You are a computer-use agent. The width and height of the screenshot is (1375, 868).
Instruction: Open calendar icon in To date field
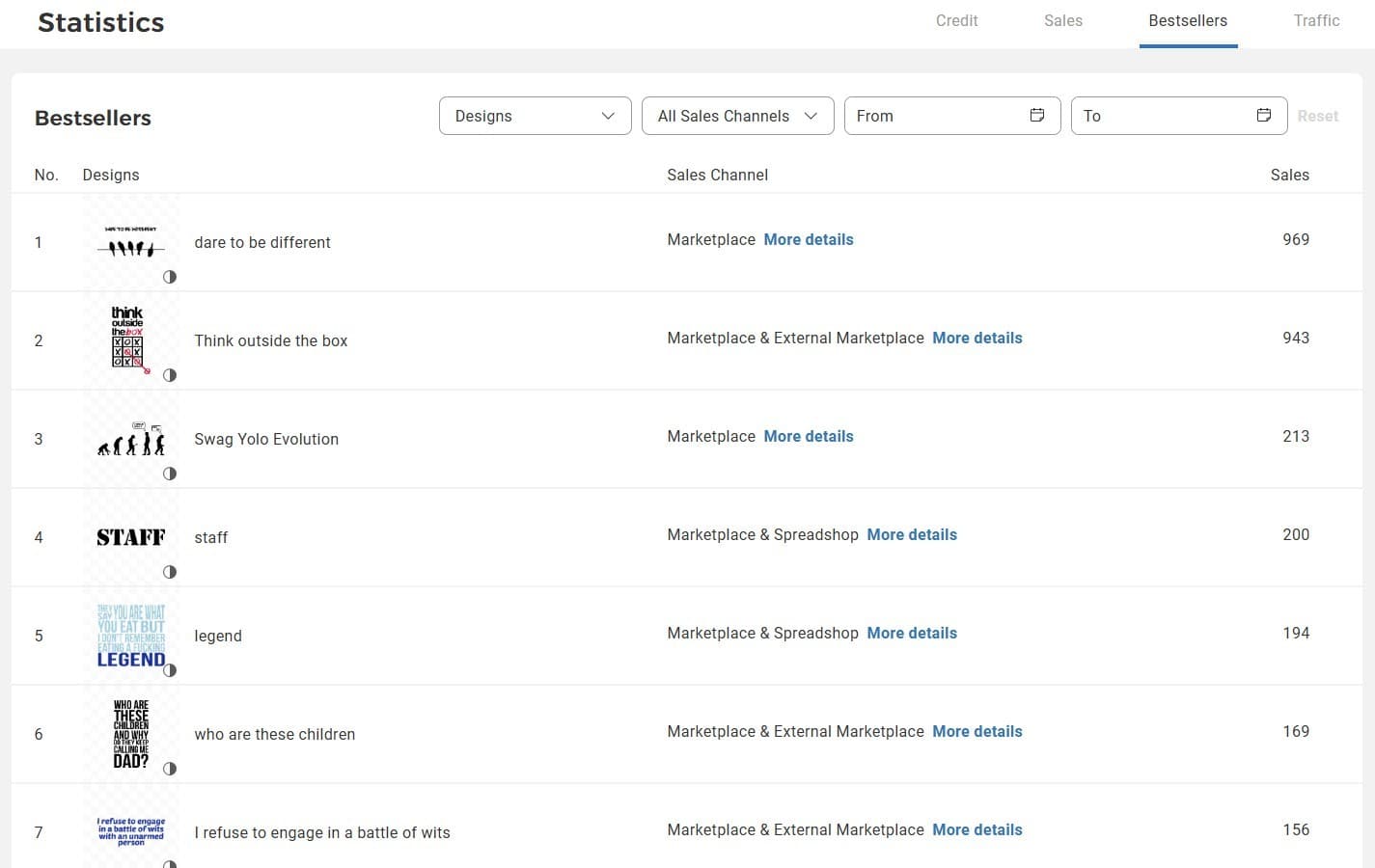pos(1264,115)
